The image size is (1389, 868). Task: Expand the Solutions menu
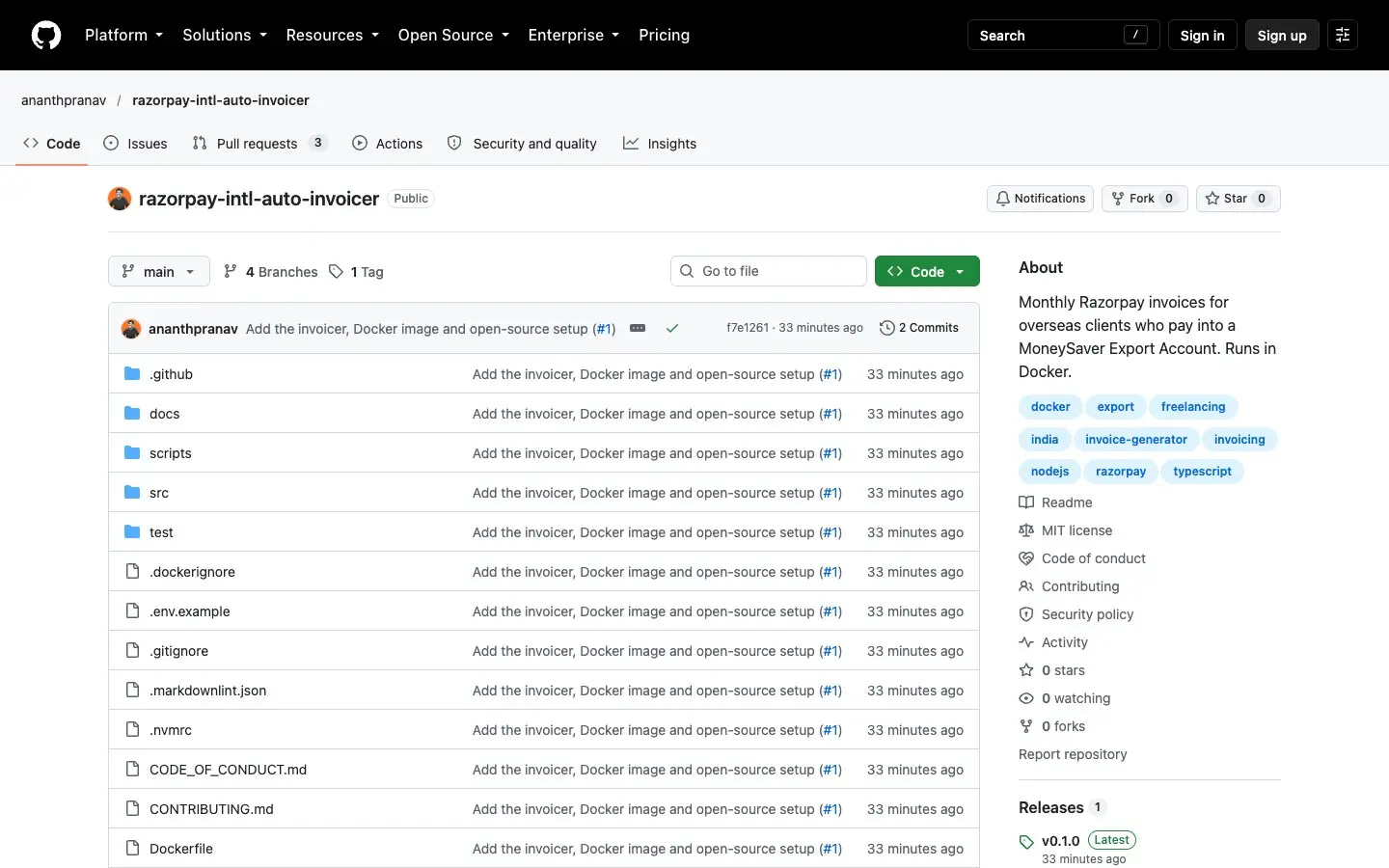point(225,35)
